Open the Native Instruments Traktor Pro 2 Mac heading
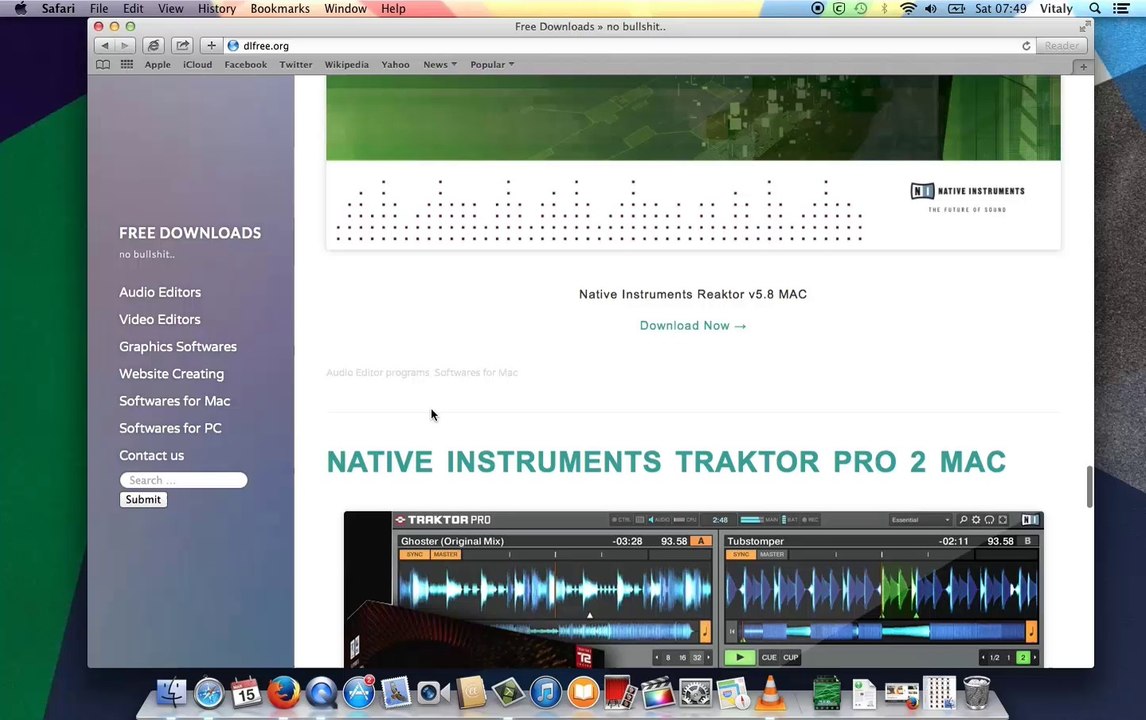This screenshot has height=720, width=1146. pyautogui.click(x=666, y=462)
